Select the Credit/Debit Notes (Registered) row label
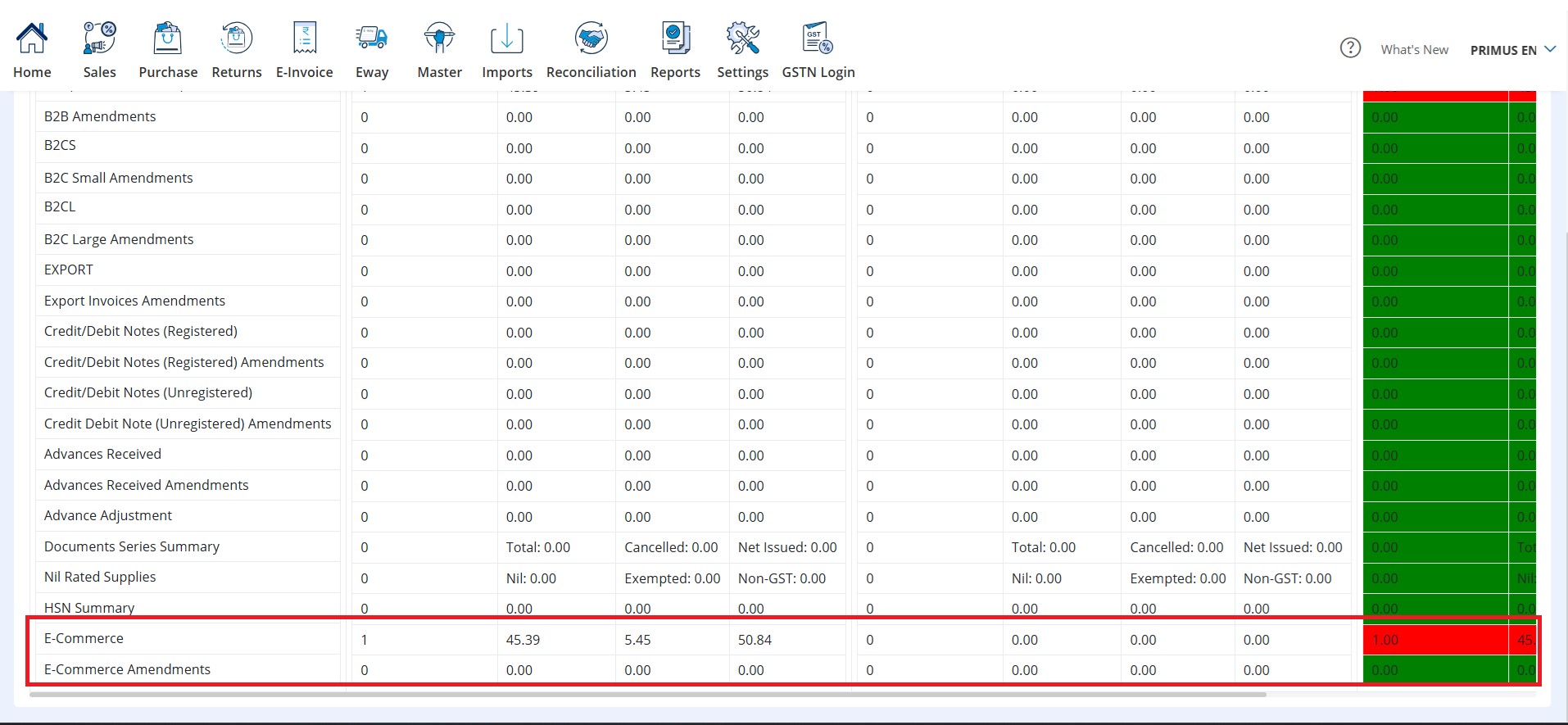 (141, 331)
